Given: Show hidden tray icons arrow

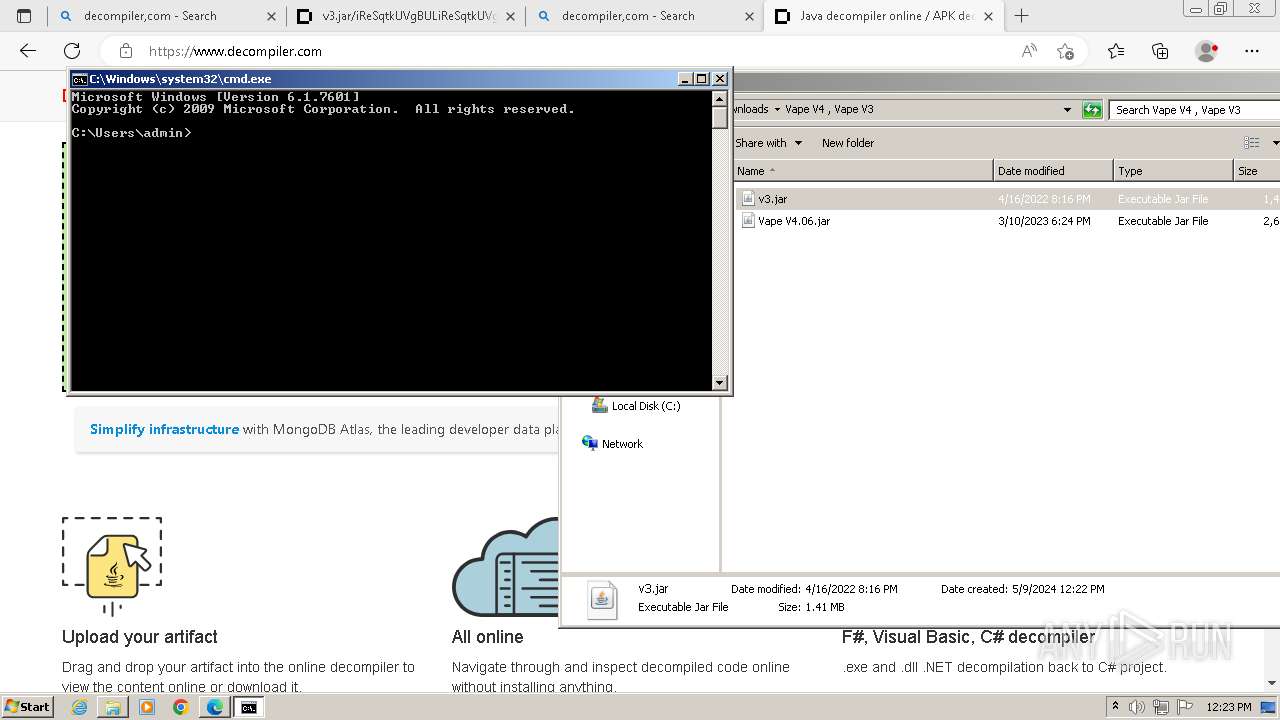Looking at the screenshot, I should tap(1115, 707).
